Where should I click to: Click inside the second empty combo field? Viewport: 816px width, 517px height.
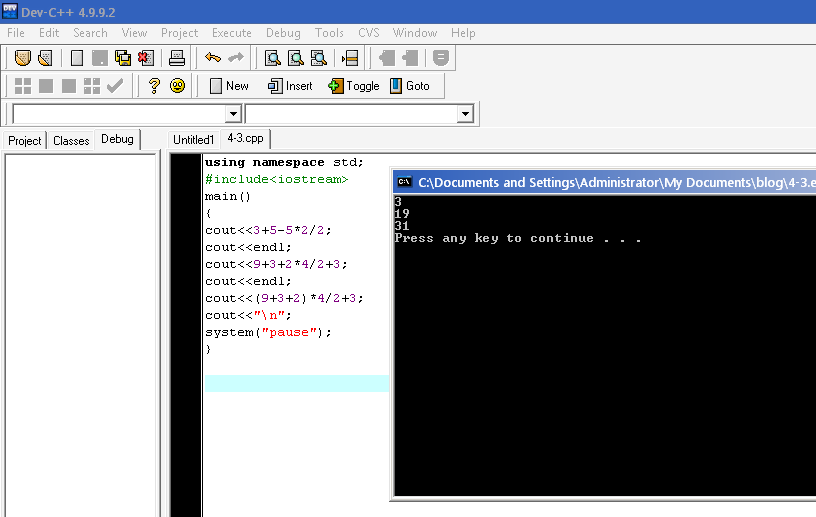352,114
